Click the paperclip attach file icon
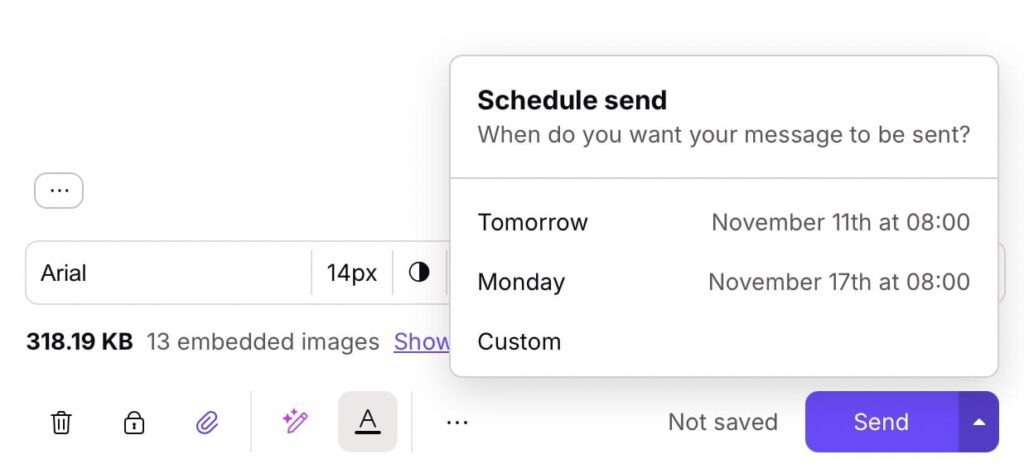The height and width of the screenshot is (469, 1024). click(207, 422)
